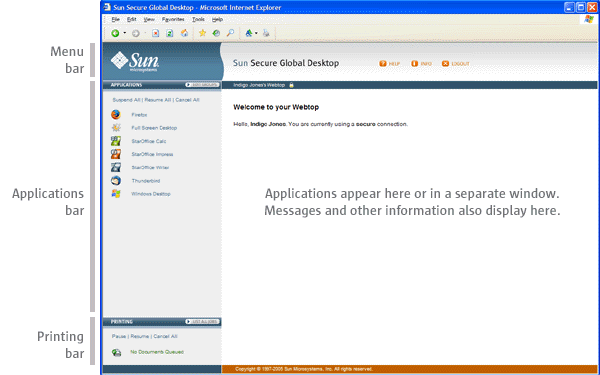Screen dimensions: 600x375
Task: Open the History toolbar icon
Action: coord(216,33)
